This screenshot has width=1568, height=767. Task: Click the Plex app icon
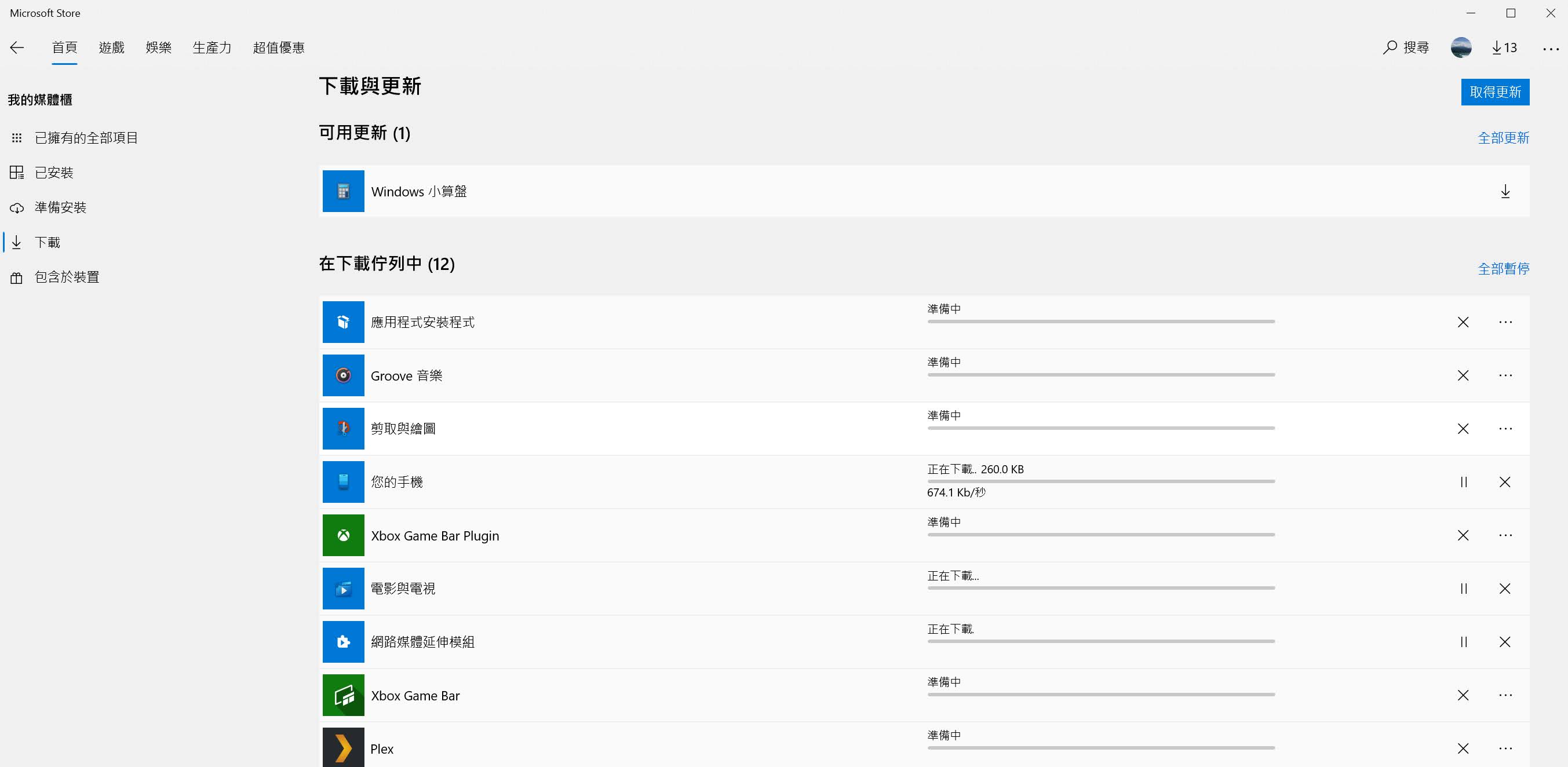click(343, 747)
